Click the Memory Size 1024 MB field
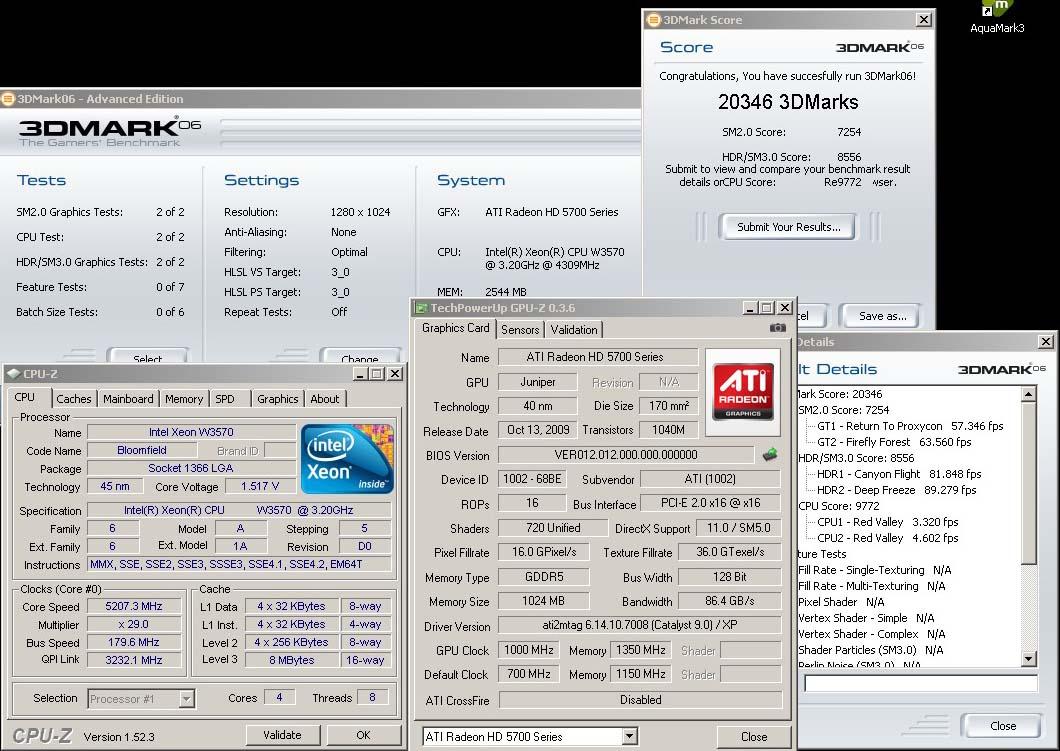The image size is (1060, 751). pos(544,601)
